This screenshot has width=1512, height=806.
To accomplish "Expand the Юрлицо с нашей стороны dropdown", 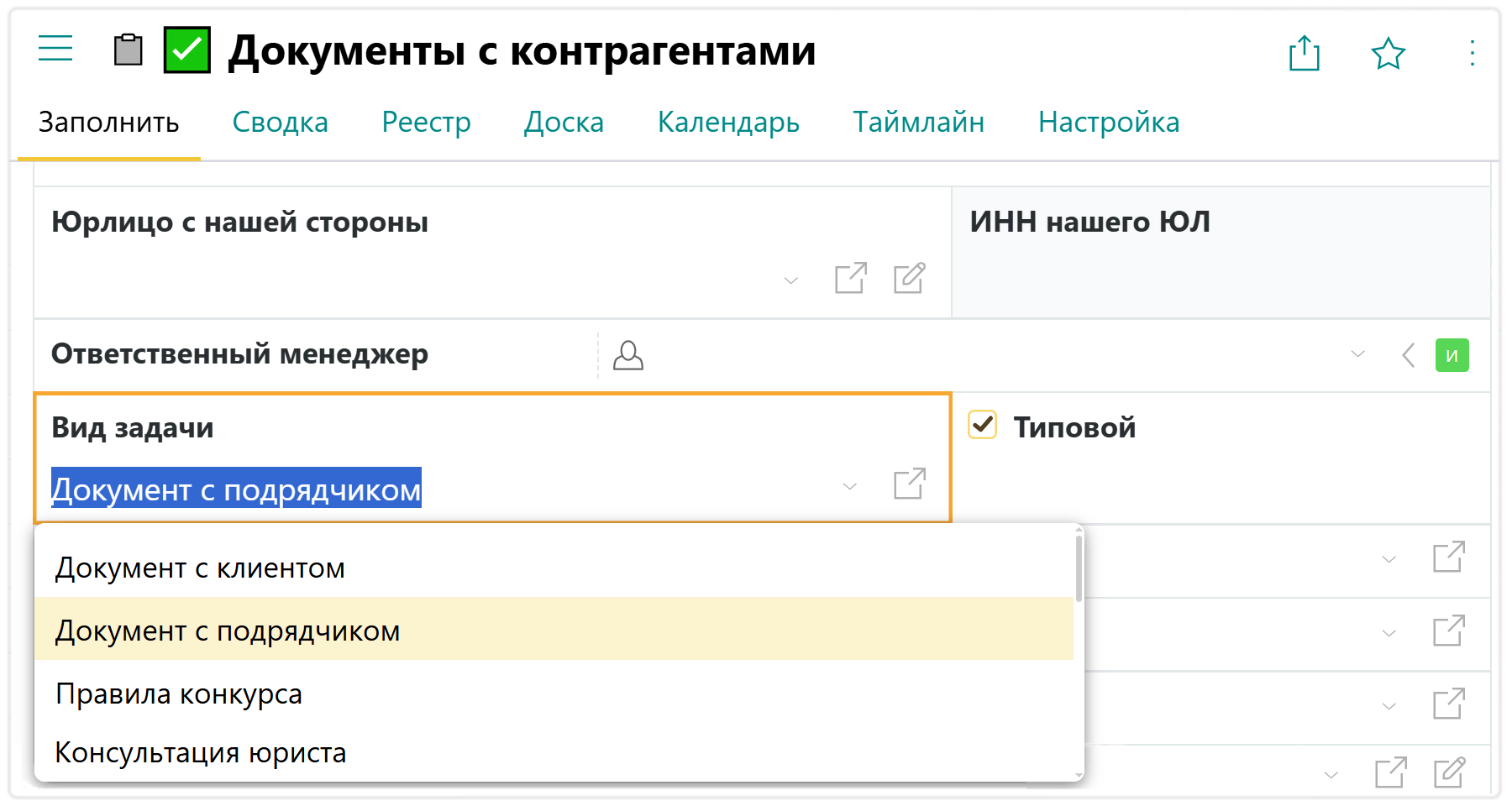I will click(x=790, y=280).
